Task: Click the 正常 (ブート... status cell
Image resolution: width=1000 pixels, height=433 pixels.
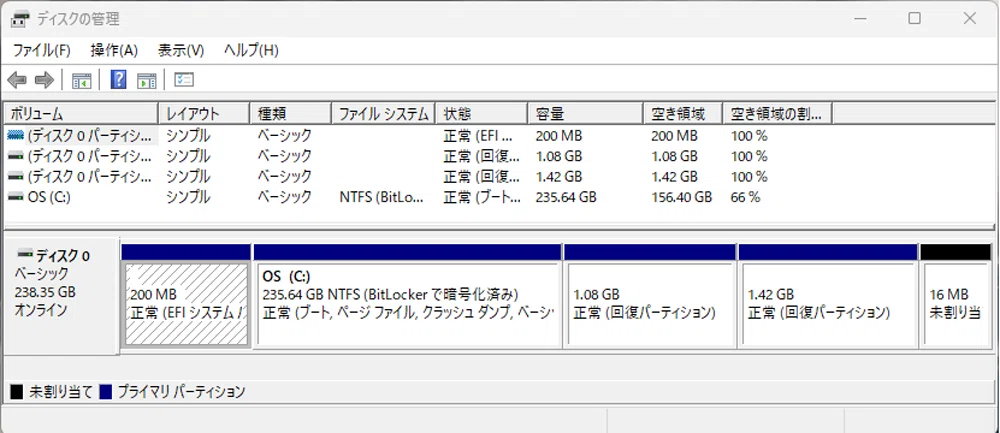Action: tap(482, 197)
